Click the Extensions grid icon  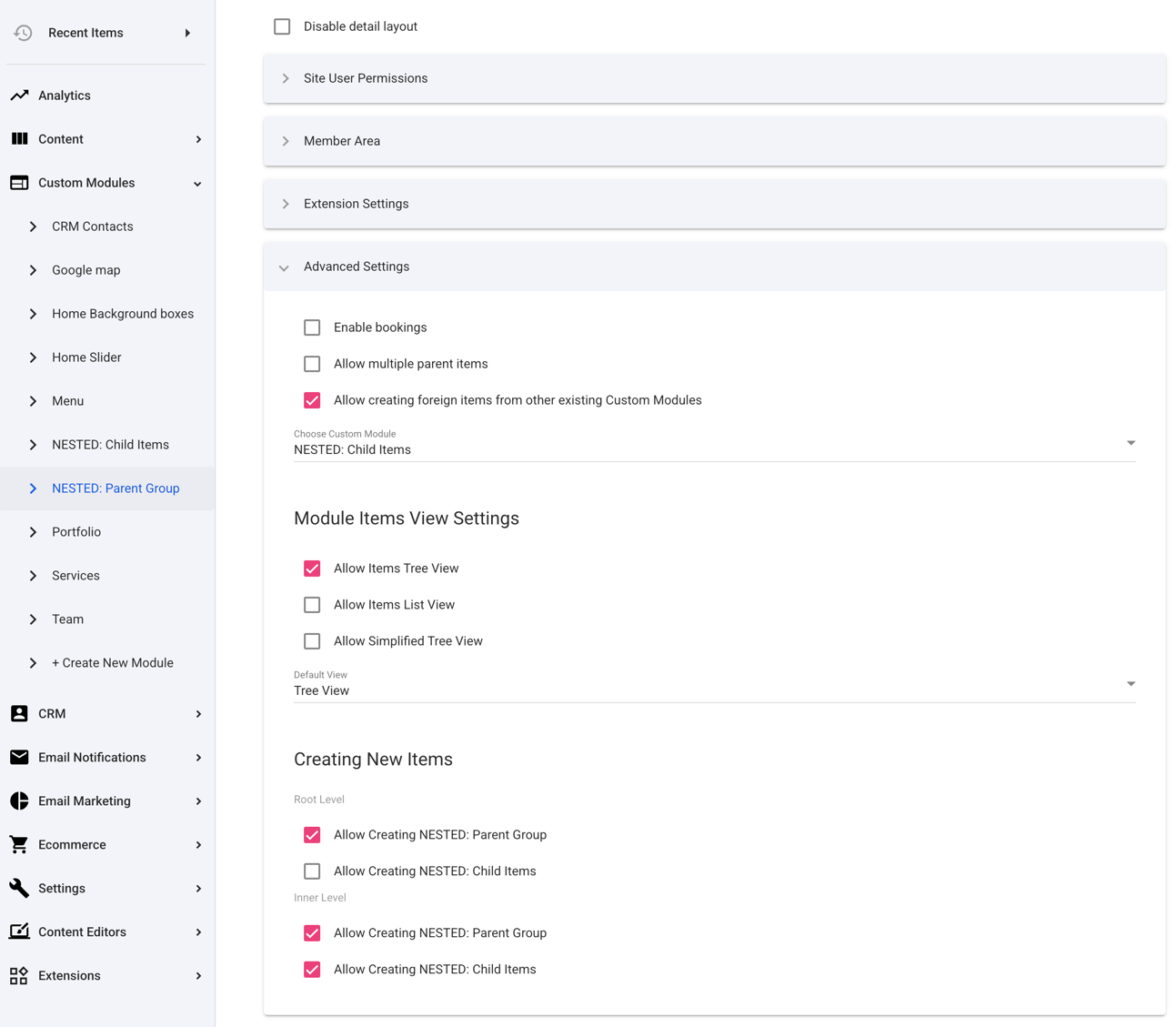pyautogui.click(x=19, y=975)
